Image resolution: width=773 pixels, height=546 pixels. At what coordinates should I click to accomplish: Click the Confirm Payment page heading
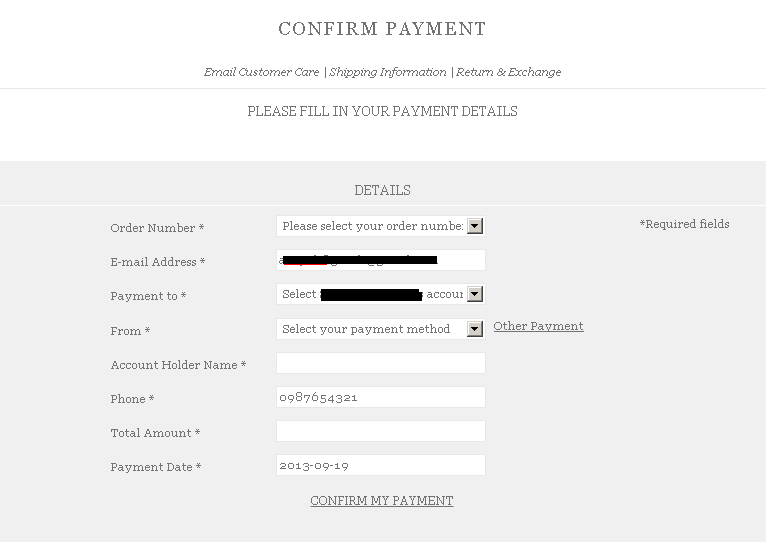382,29
